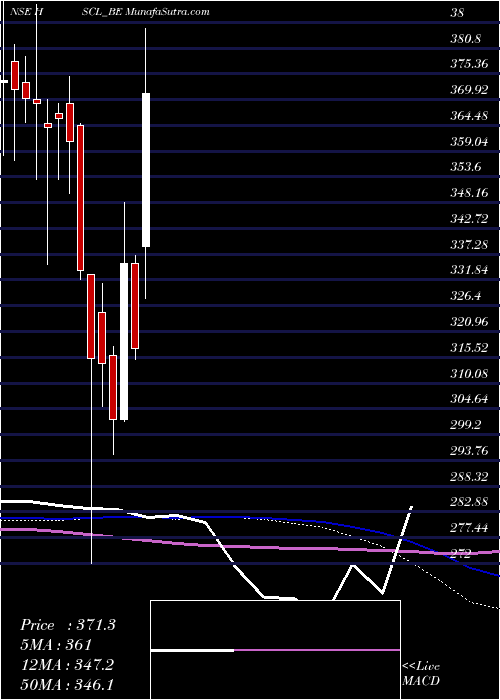Click the 272 price axis label
The image size is (500, 700).
[x=461, y=554]
